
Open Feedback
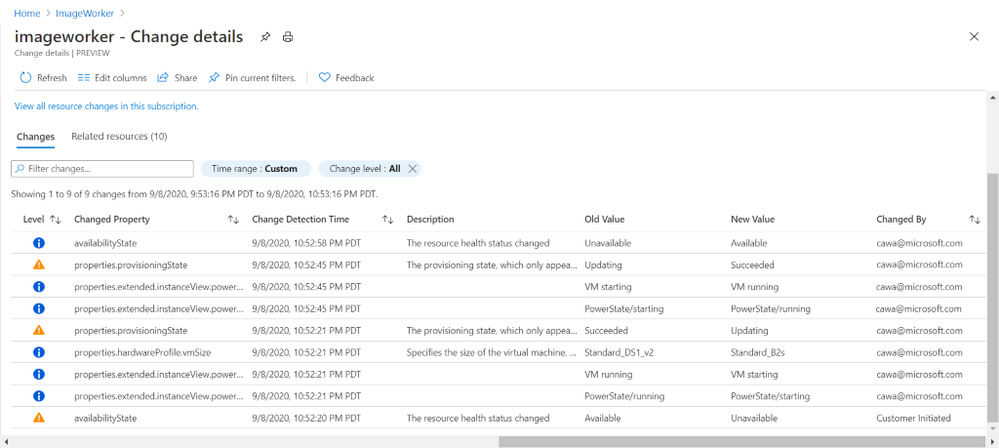[347, 78]
